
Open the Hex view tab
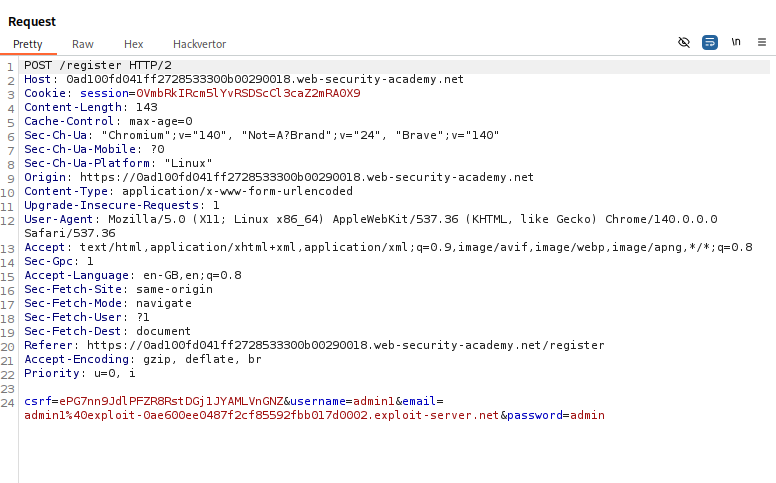(x=133, y=44)
